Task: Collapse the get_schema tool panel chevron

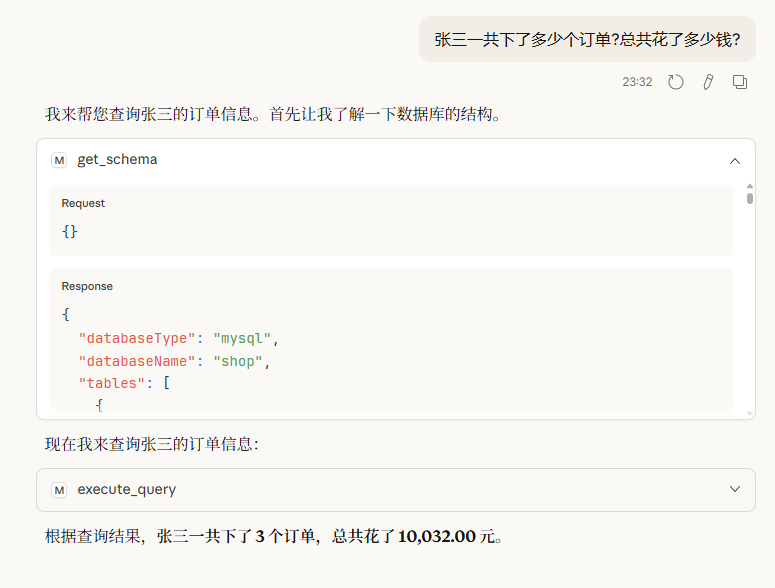Action: tap(735, 161)
